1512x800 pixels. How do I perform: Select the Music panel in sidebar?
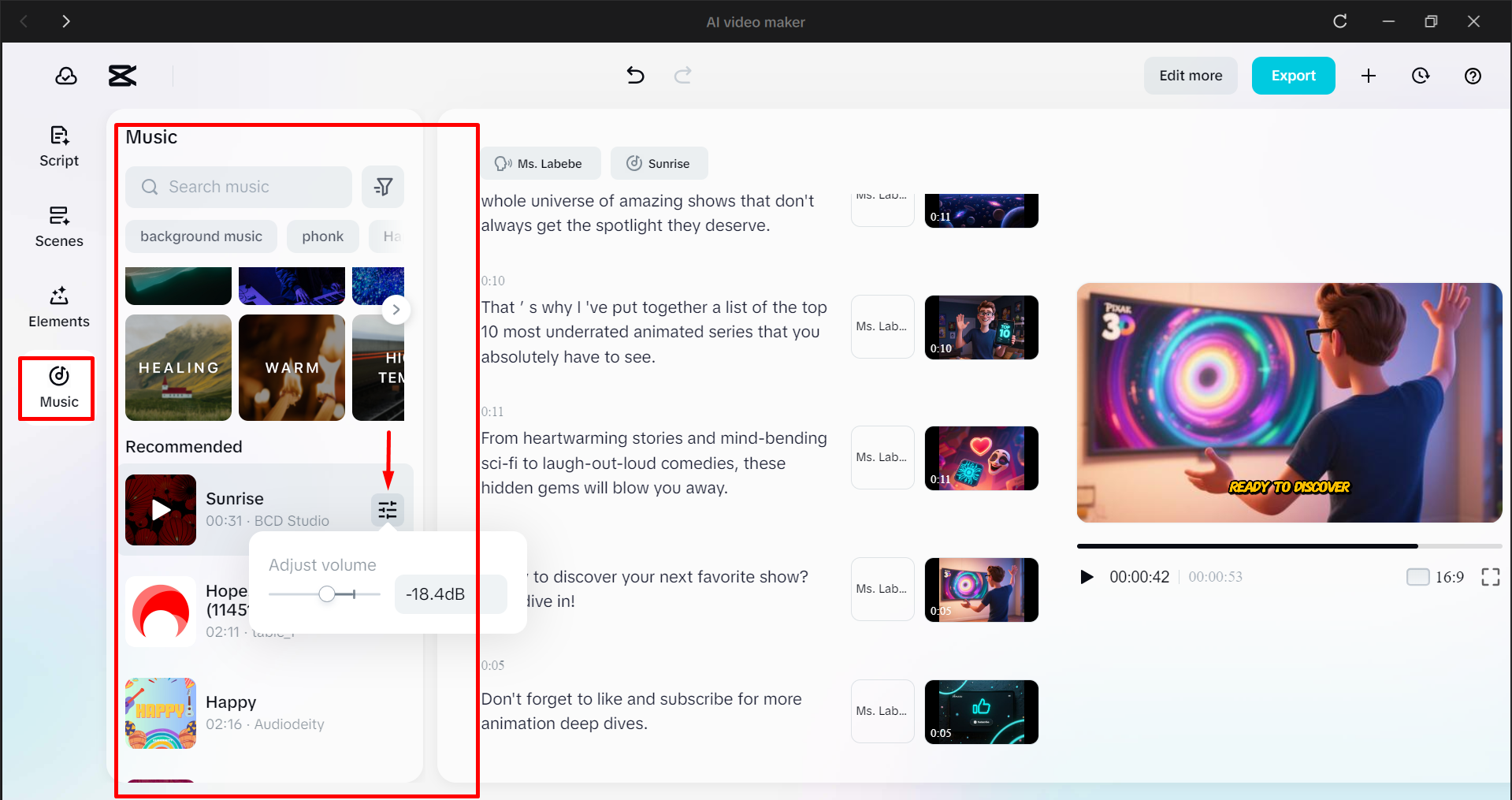click(56, 388)
